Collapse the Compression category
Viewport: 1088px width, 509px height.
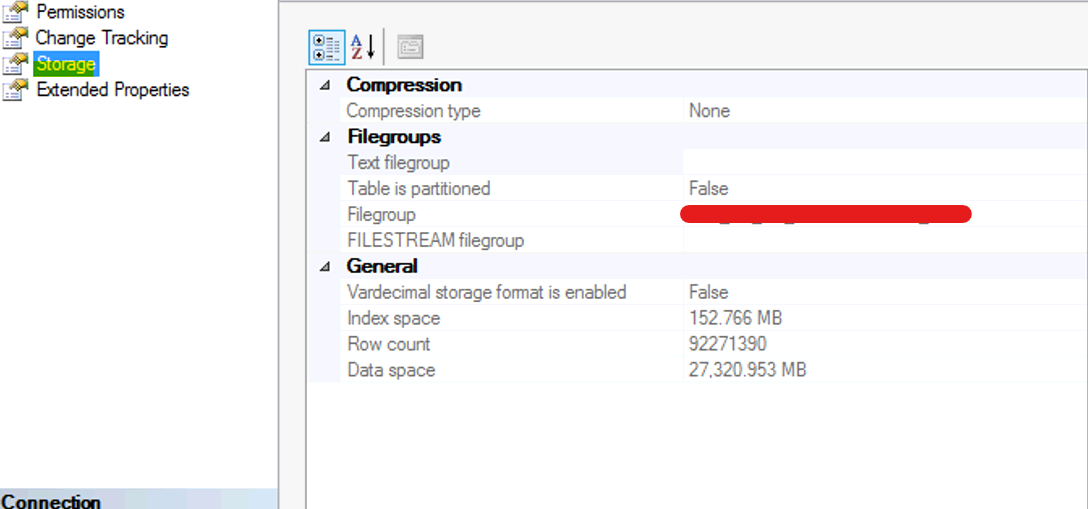[x=324, y=85]
